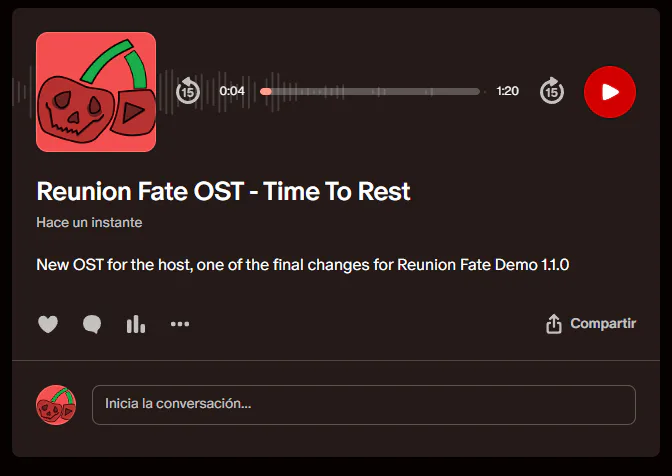672x476 pixels.
Task: Click the 0:04 elapsed time label
Action: (x=232, y=91)
